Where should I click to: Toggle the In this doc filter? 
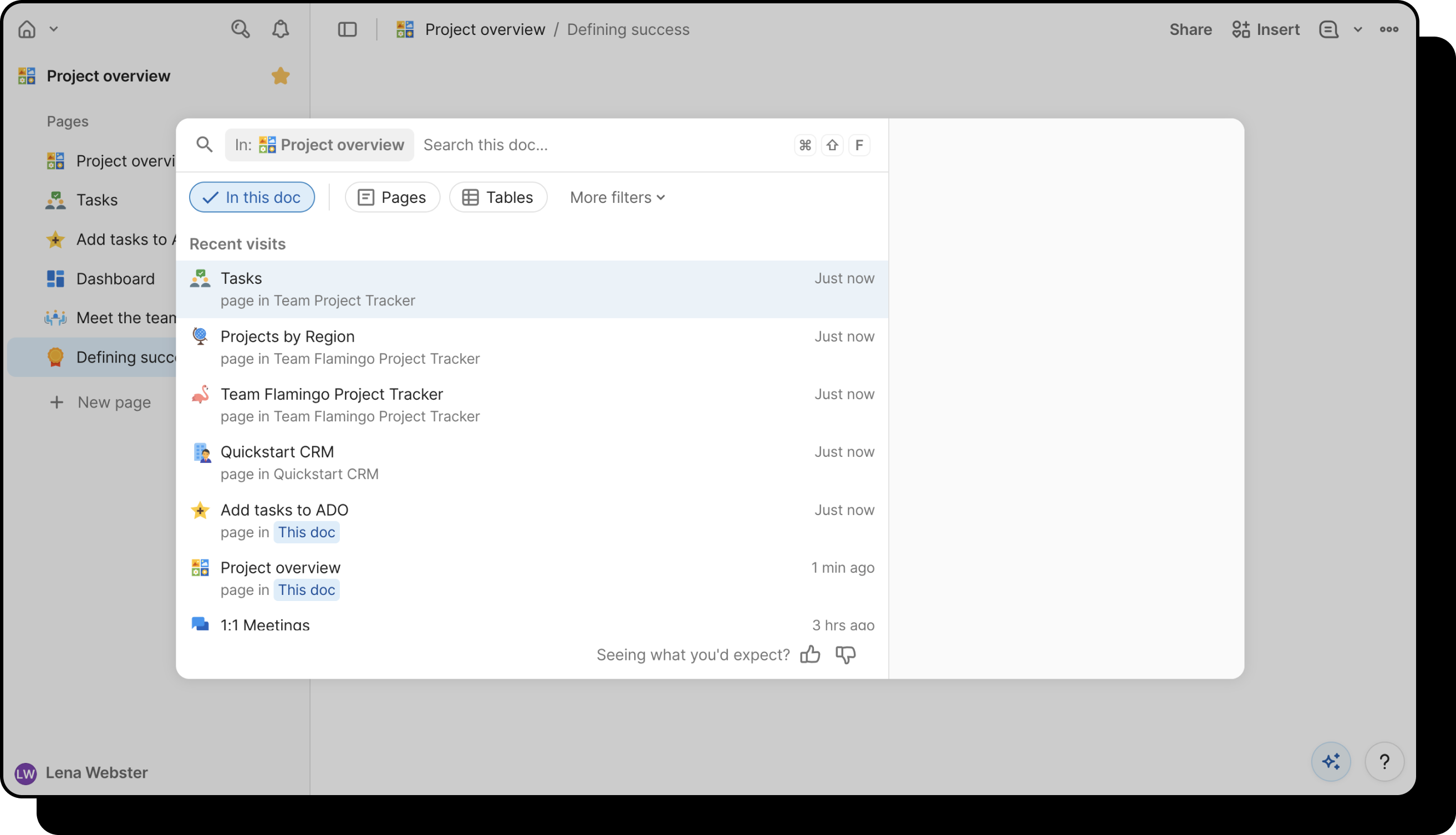tap(252, 197)
